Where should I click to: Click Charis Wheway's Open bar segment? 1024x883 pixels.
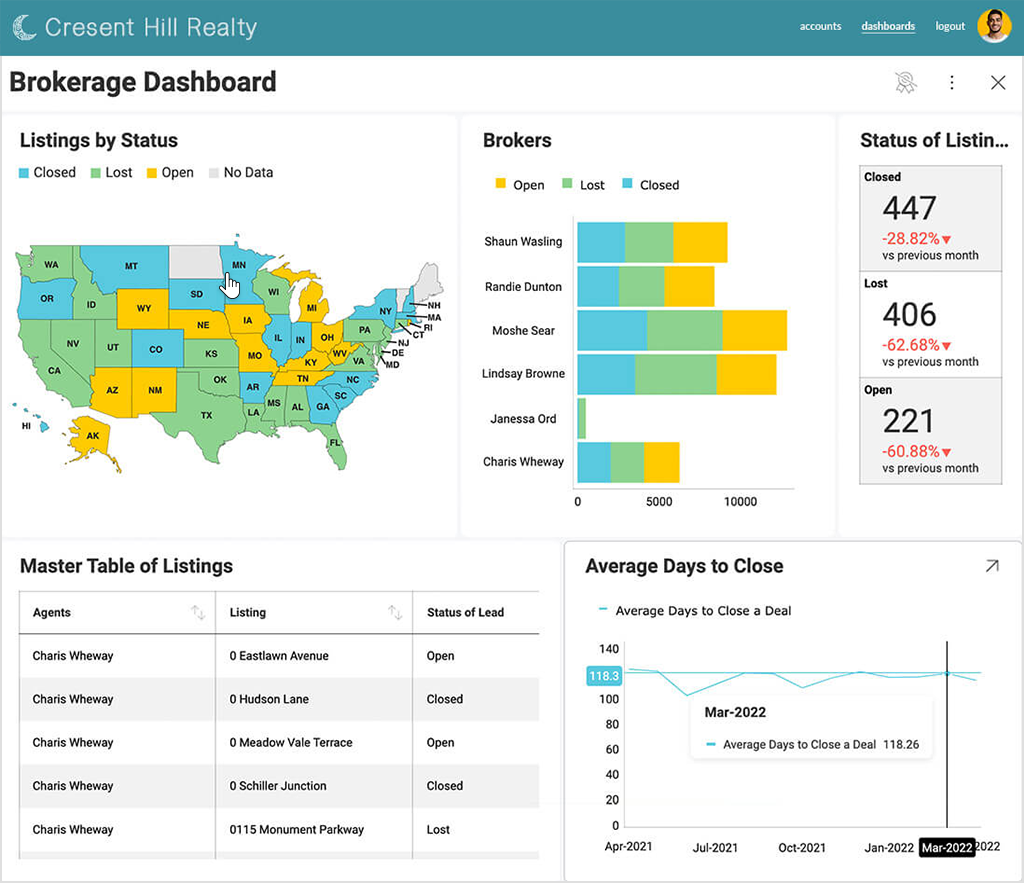(662, 462)
